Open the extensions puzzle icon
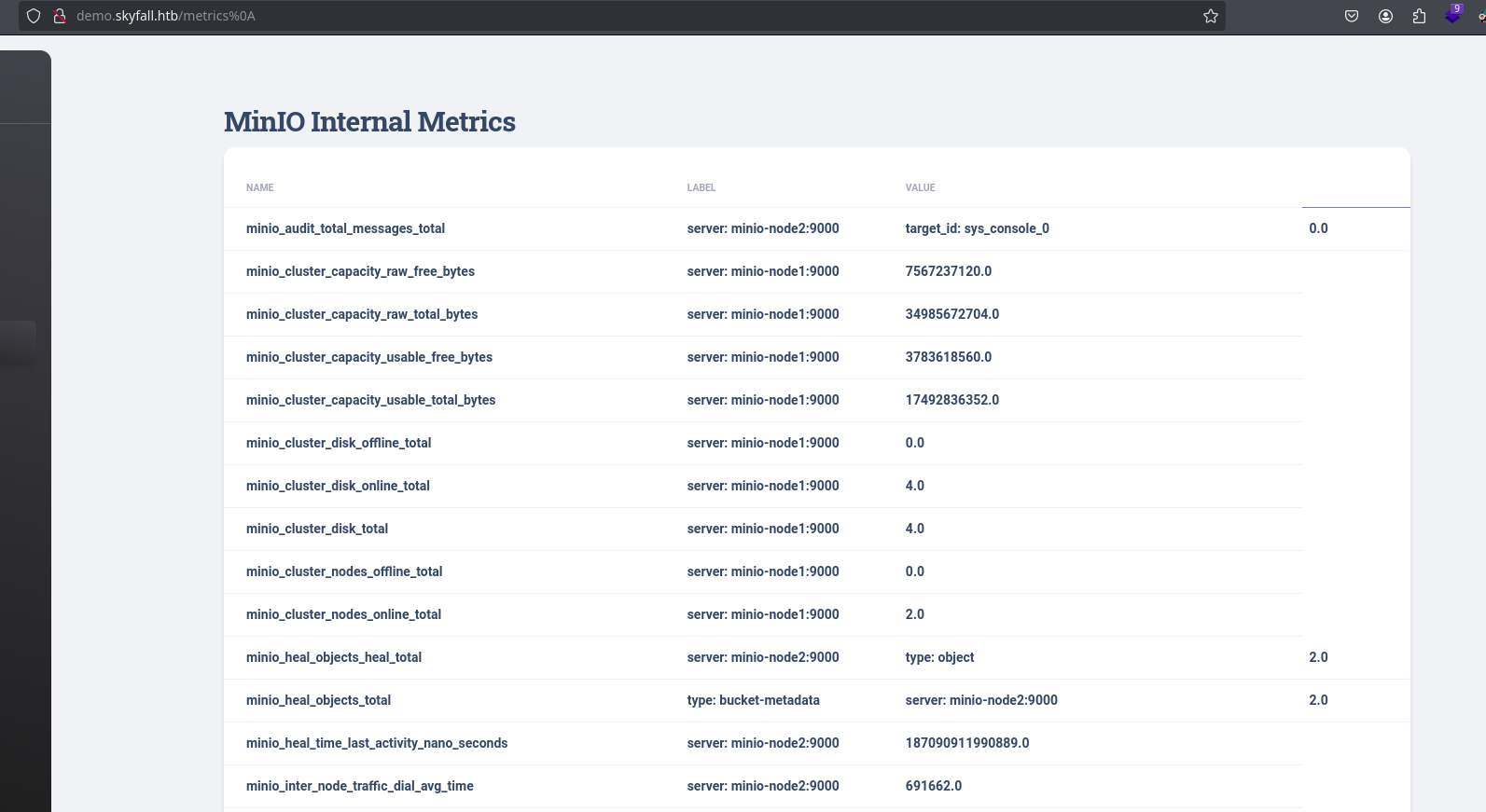This screenshot has width=1486, height=812. tap(1419, 16)
